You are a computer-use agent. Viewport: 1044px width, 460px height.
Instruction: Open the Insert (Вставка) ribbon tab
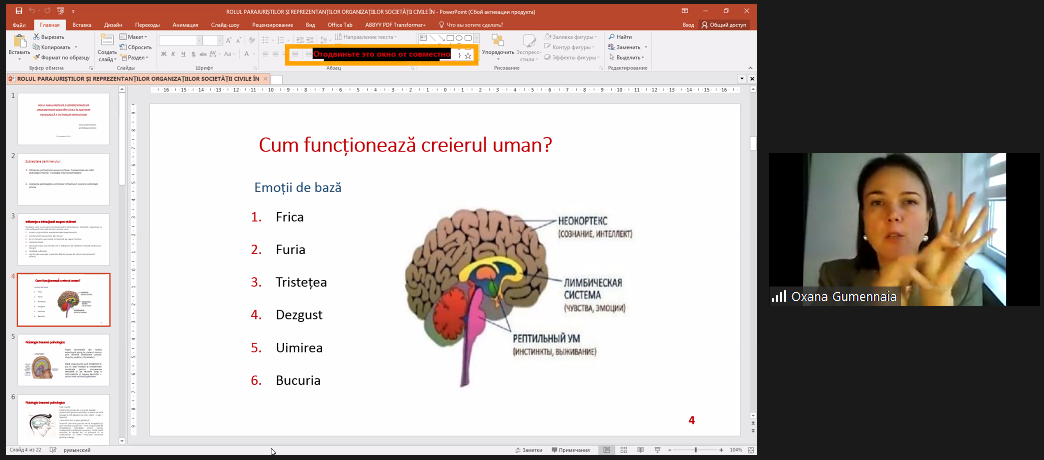point(81,23)
